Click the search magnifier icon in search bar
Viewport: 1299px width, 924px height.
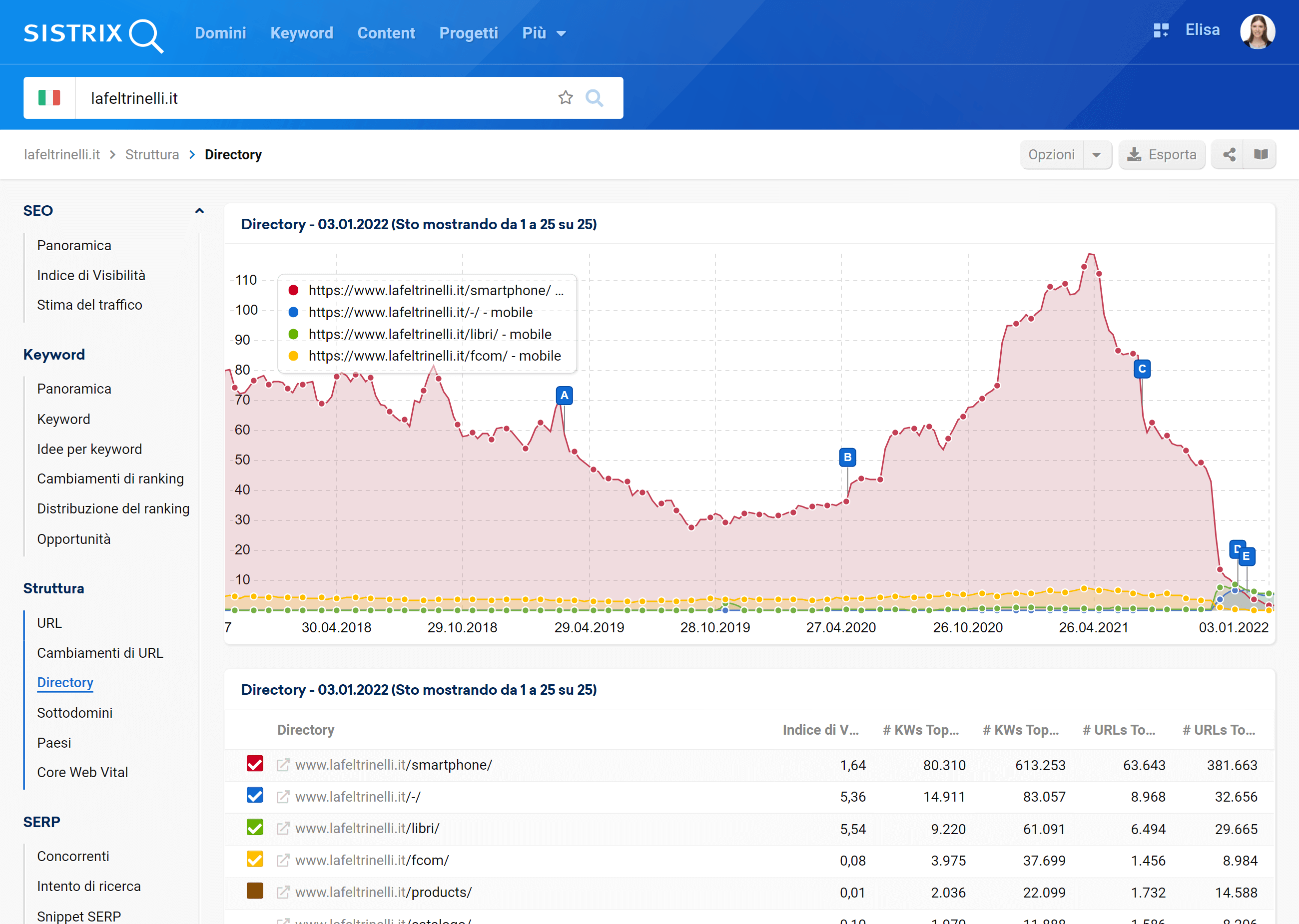click(594, 98)
